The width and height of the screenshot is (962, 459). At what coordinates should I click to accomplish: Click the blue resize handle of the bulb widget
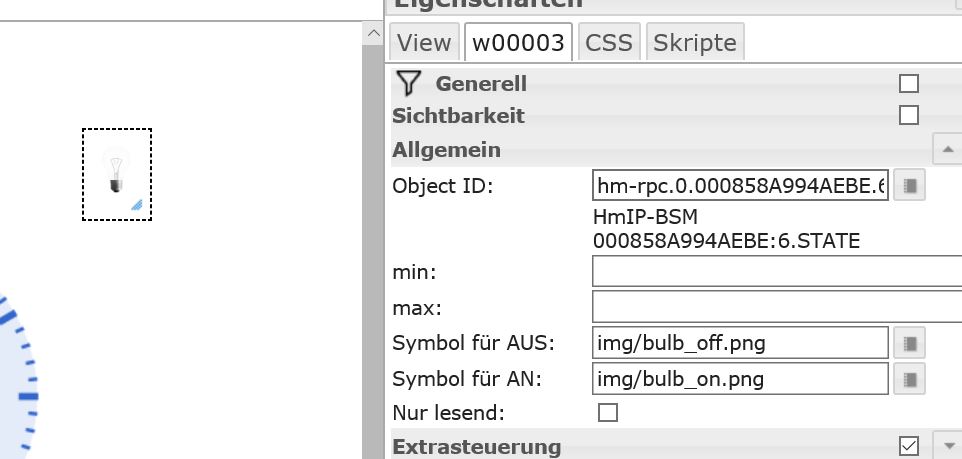[x=136, y=204]
